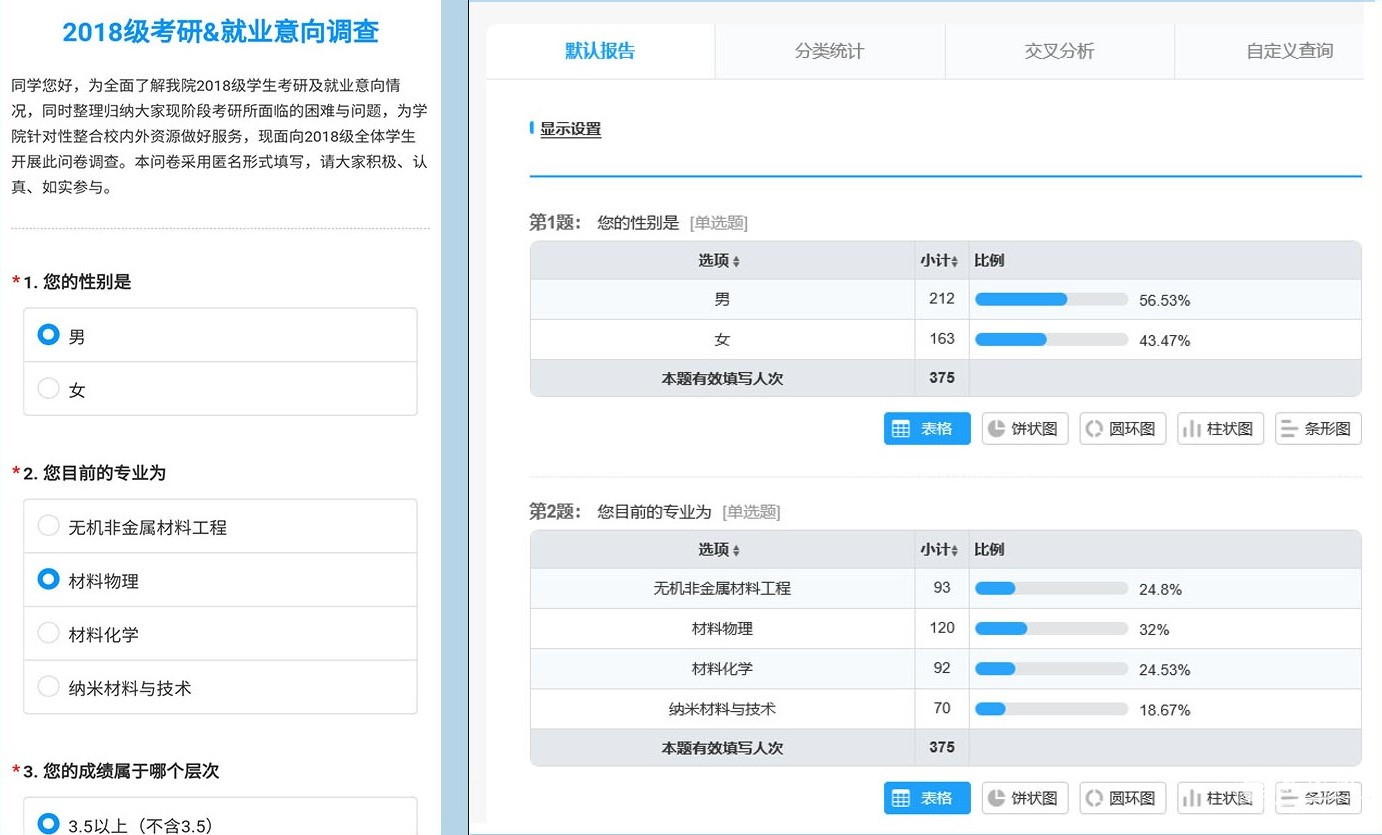The height and width of the screenshot is (835, 1382).
Task: Pick the 纳米材料与技术 radio option
Action: click(49, 687)
